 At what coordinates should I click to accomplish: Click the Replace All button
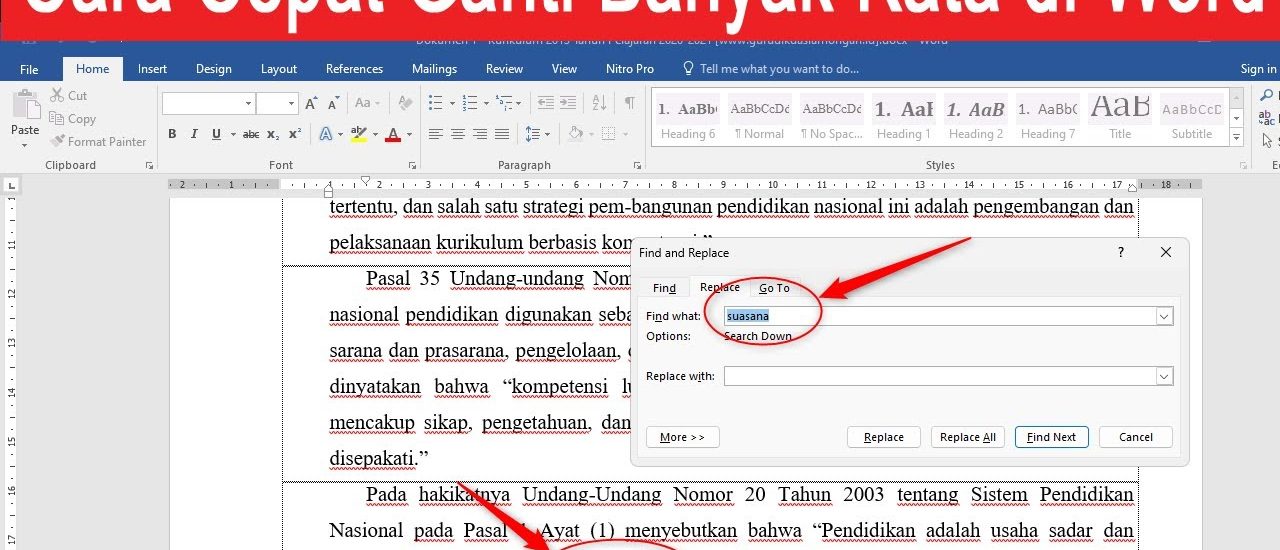click(x=968, y=437)
